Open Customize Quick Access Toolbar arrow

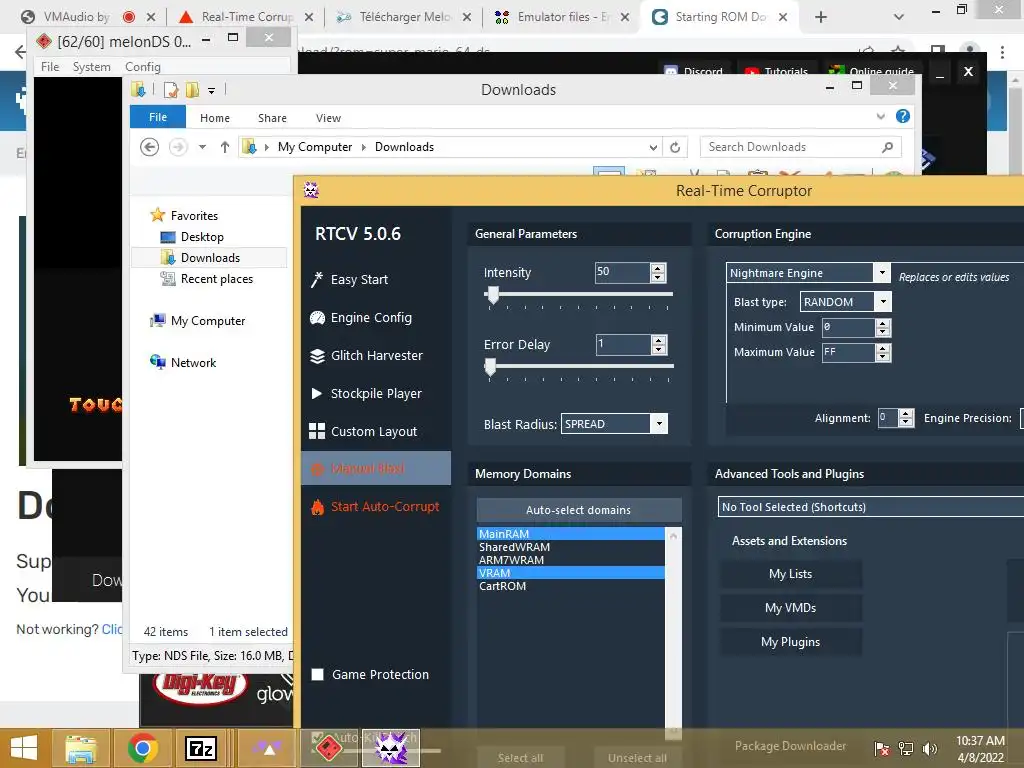click(x=211, y=90)
